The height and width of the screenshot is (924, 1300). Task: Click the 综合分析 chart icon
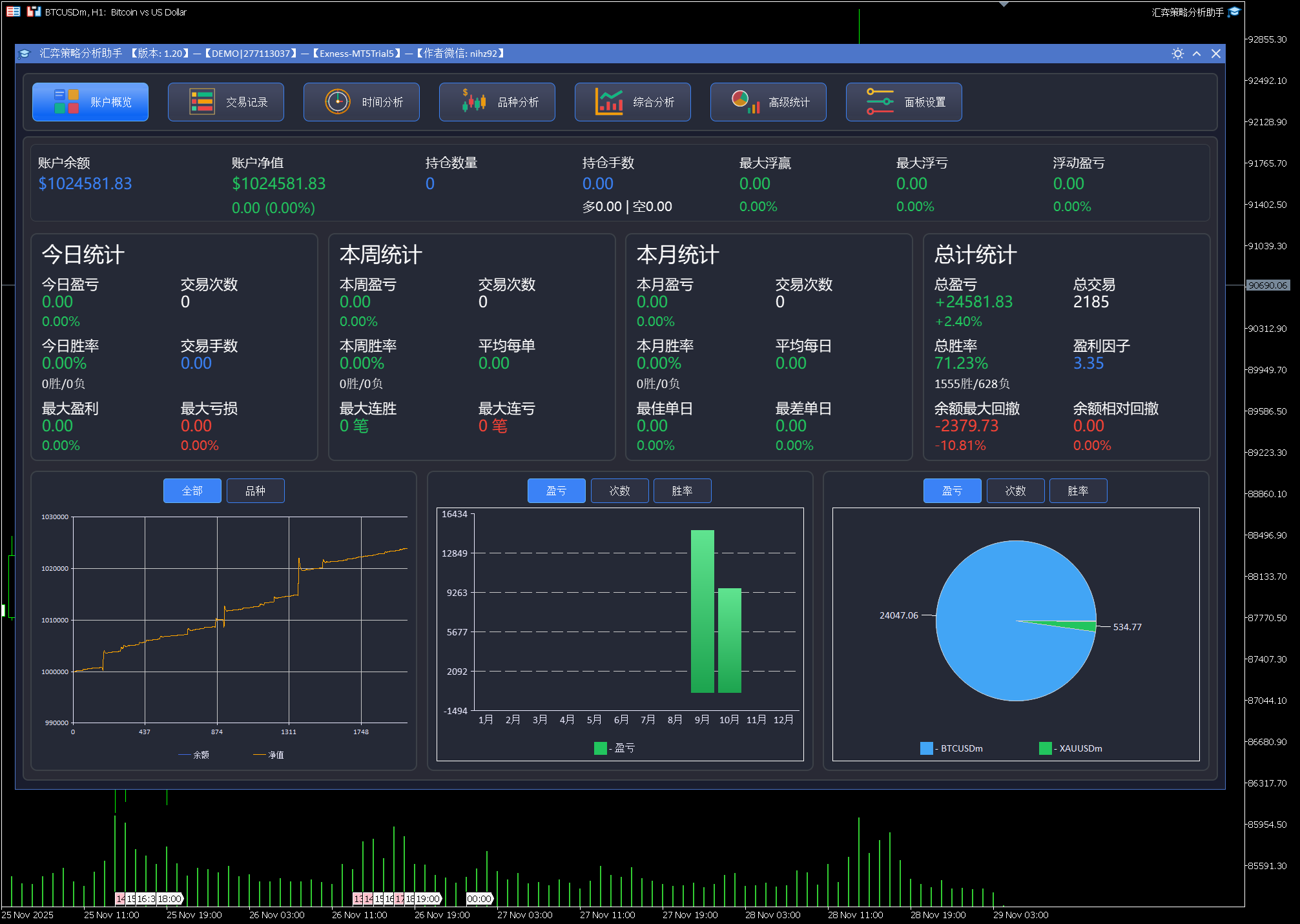click(x=608, y=102)
